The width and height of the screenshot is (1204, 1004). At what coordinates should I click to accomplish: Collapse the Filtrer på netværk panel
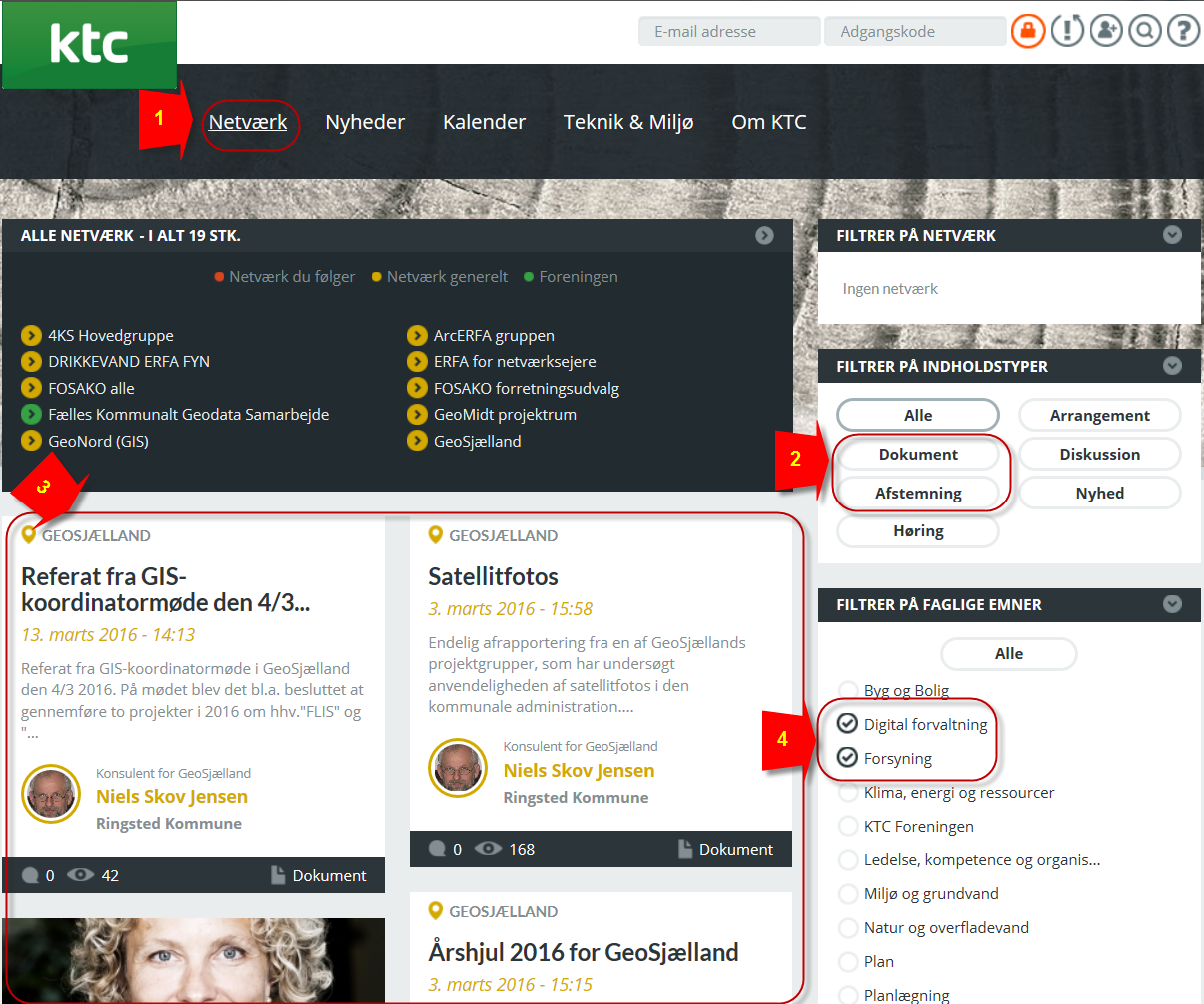click(x=1172, y=235)
